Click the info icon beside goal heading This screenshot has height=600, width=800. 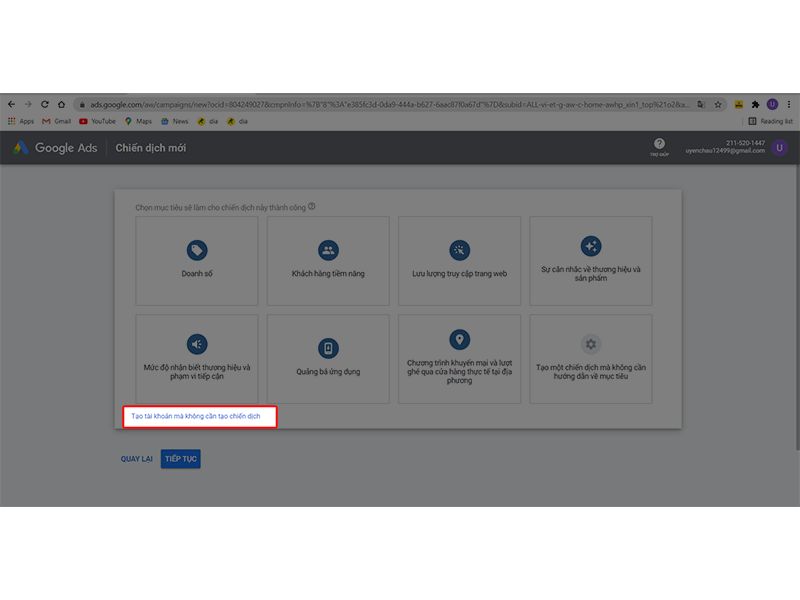pyautogui.click(x=312, y=207)
